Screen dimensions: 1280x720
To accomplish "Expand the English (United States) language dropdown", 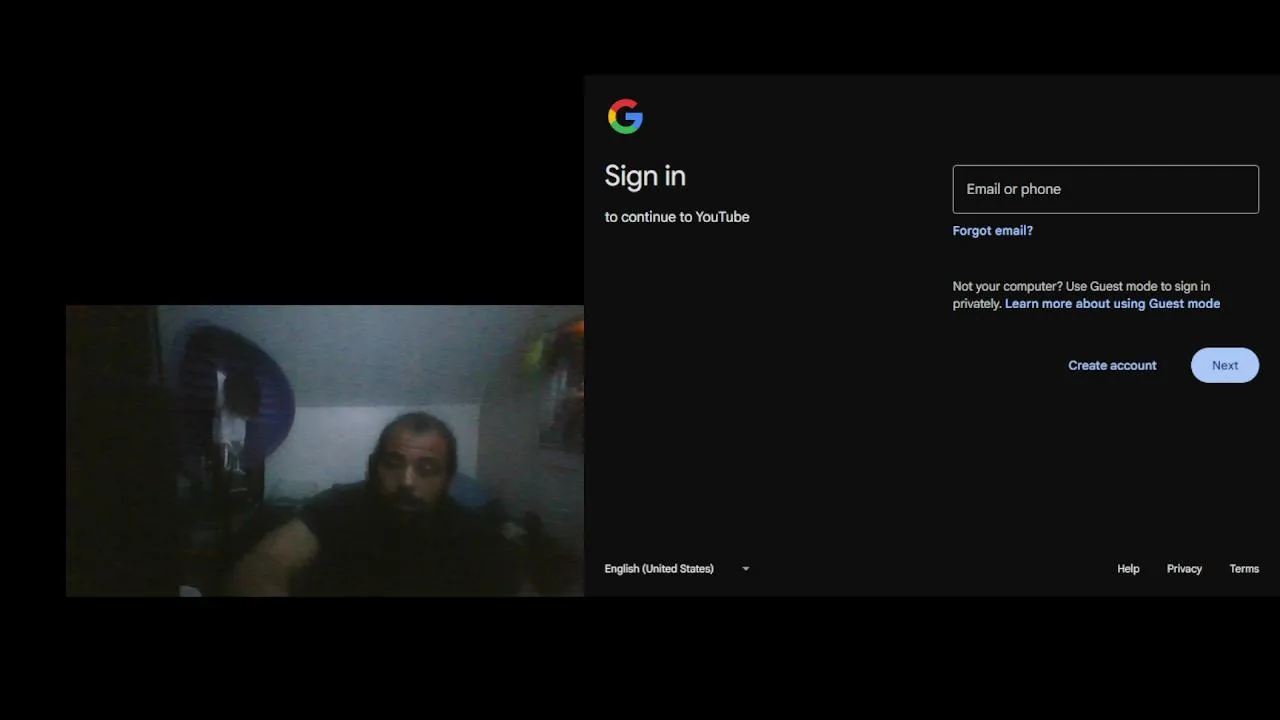I will tap(677, 568).
